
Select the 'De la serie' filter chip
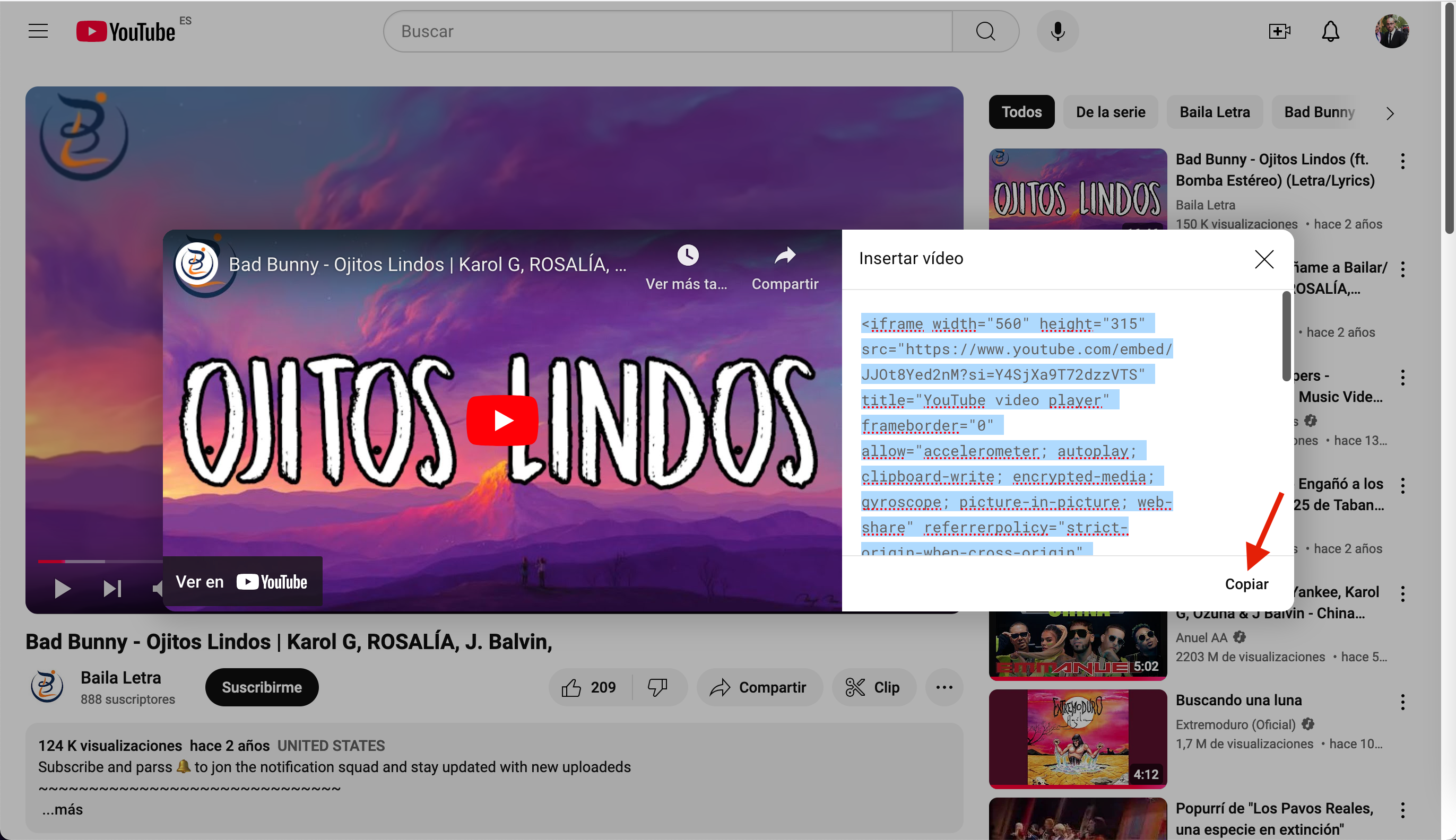point(1110,112)
